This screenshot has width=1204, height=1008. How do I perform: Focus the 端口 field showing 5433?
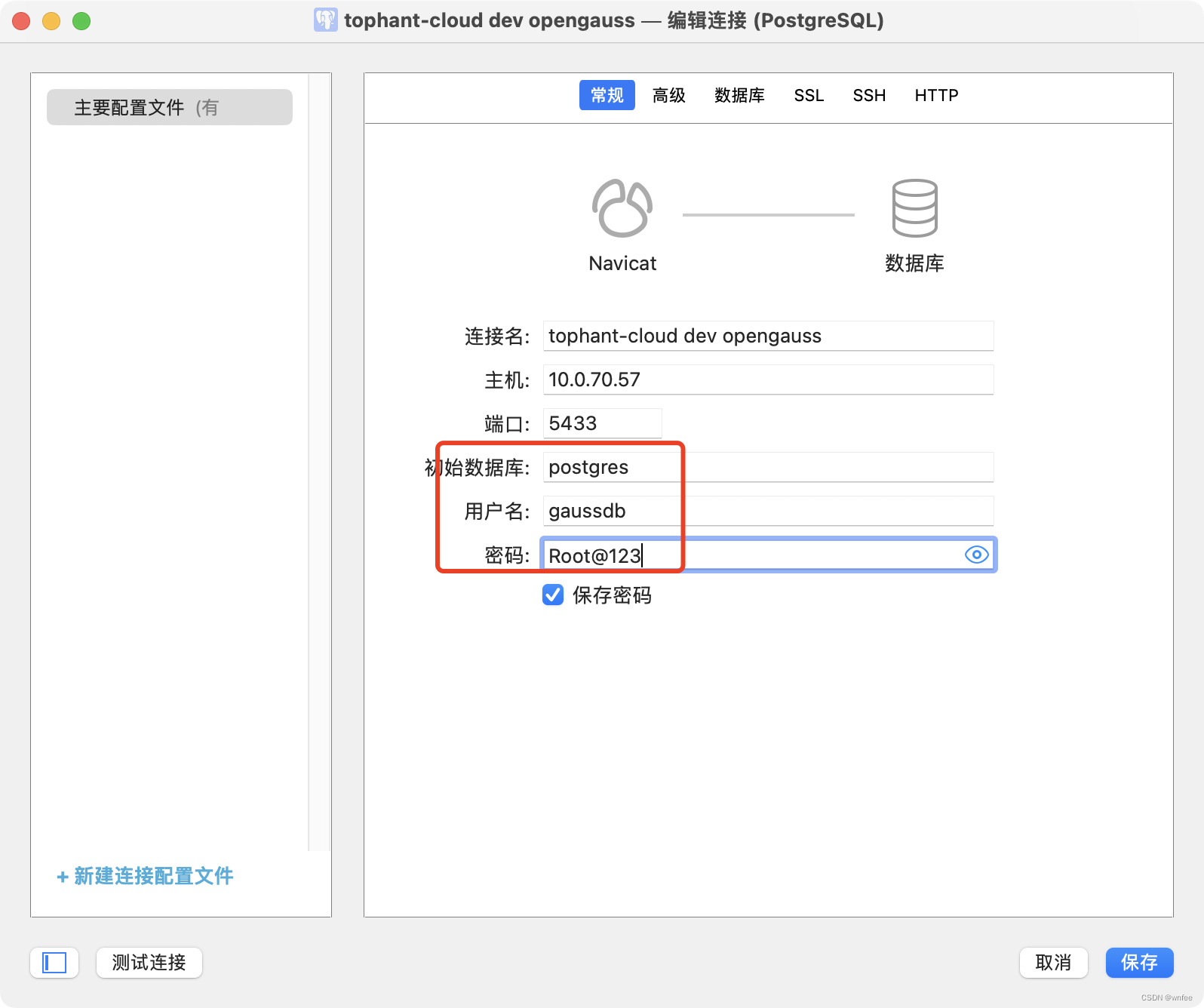click(602, 423)
